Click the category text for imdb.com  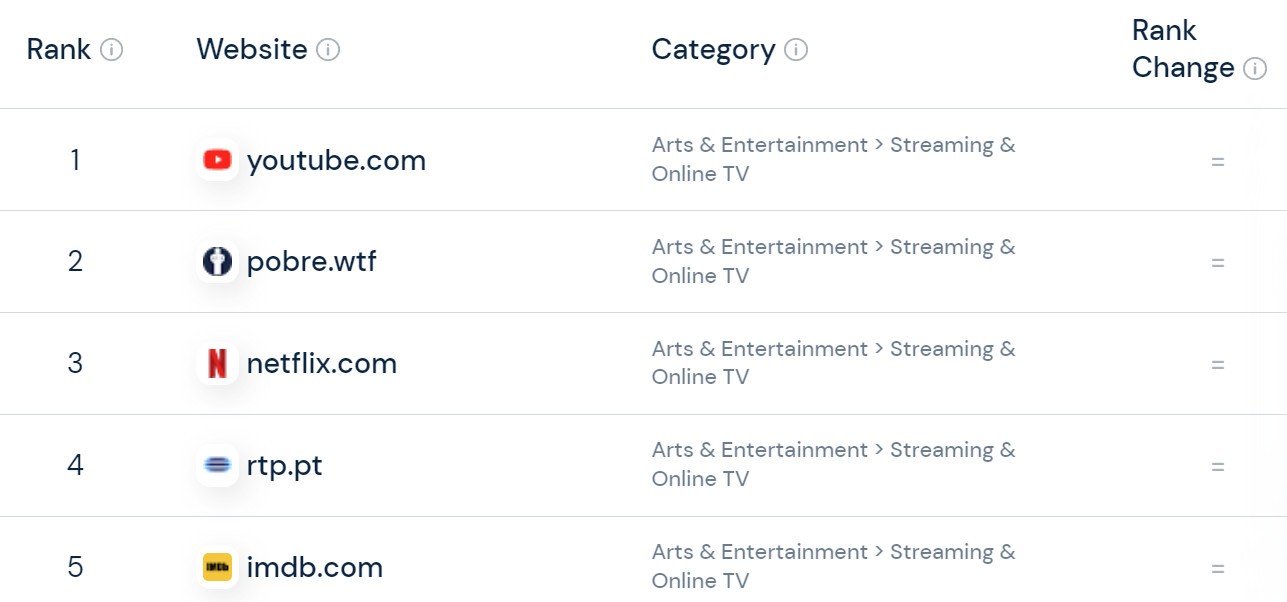point(833,566)
